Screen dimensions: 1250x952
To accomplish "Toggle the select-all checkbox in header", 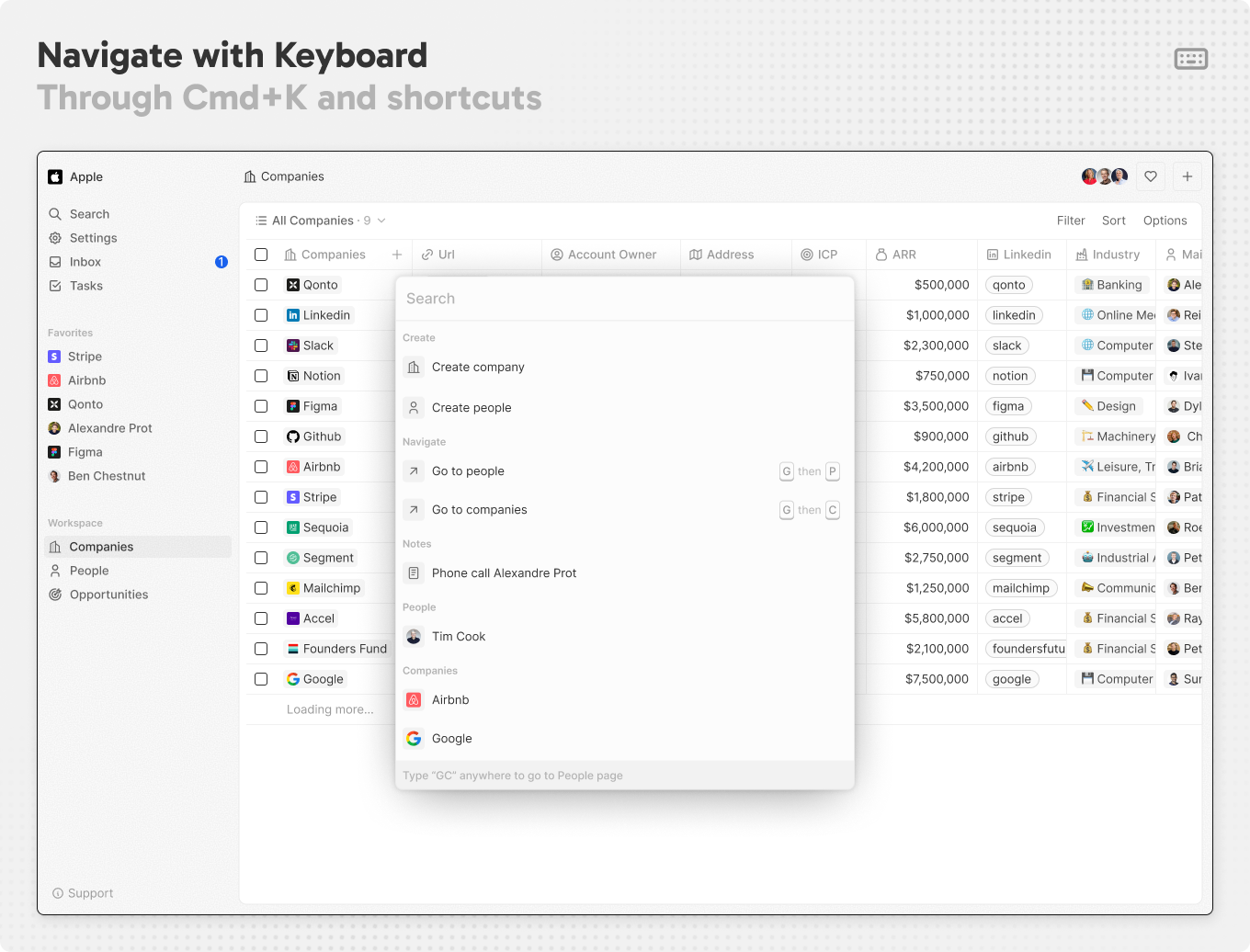I will click(261, 255).
